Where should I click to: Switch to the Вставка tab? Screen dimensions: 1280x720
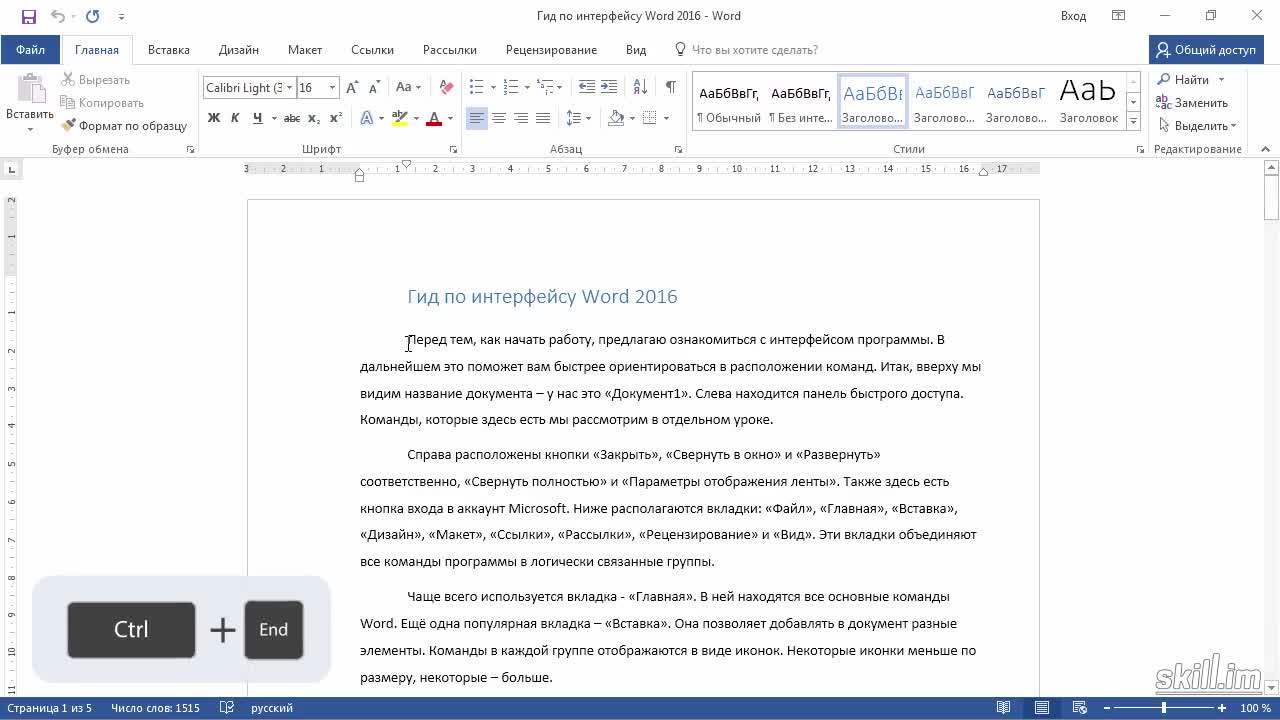pyautogui.click(x=169, y=49)
